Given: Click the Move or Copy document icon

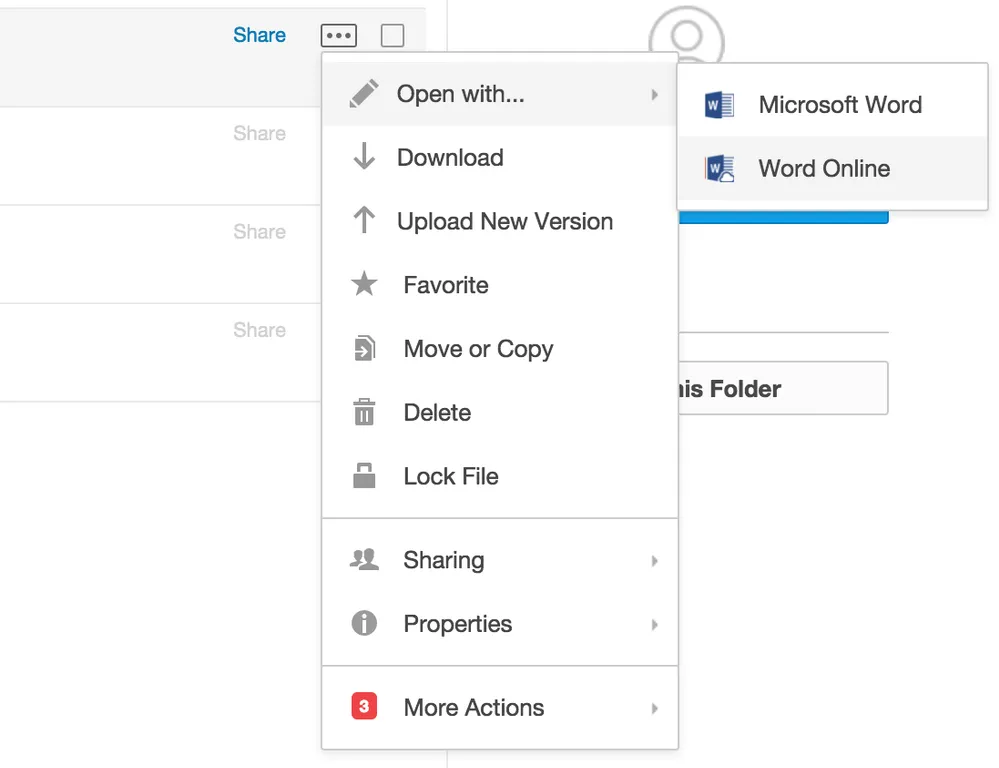Looking at the screenshot, I should pyautogui.click(x=364, y=349).
